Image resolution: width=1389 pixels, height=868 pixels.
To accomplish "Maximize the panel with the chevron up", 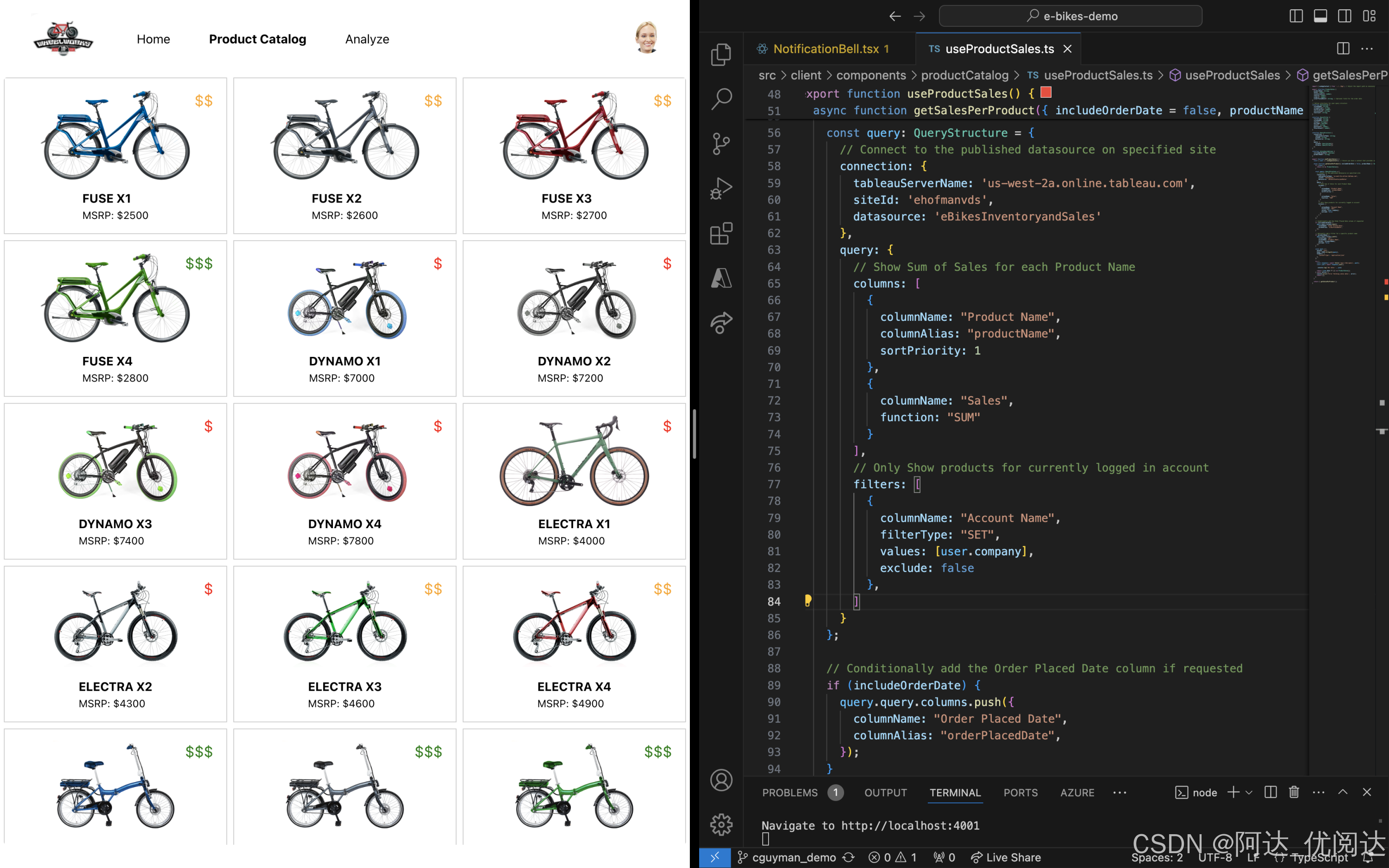I will pos(1343,792).
